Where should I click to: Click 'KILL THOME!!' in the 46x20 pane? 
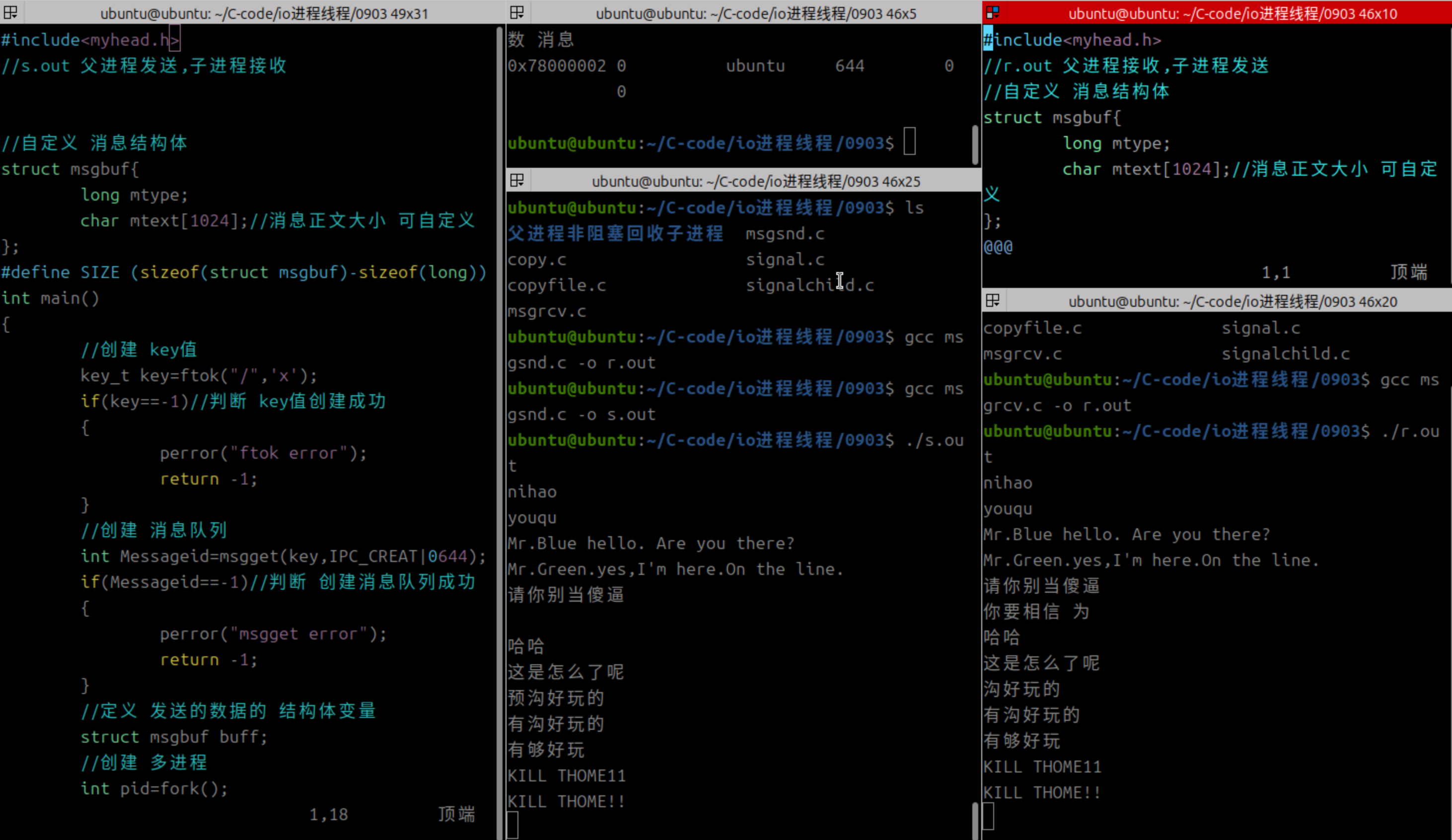1042,792
